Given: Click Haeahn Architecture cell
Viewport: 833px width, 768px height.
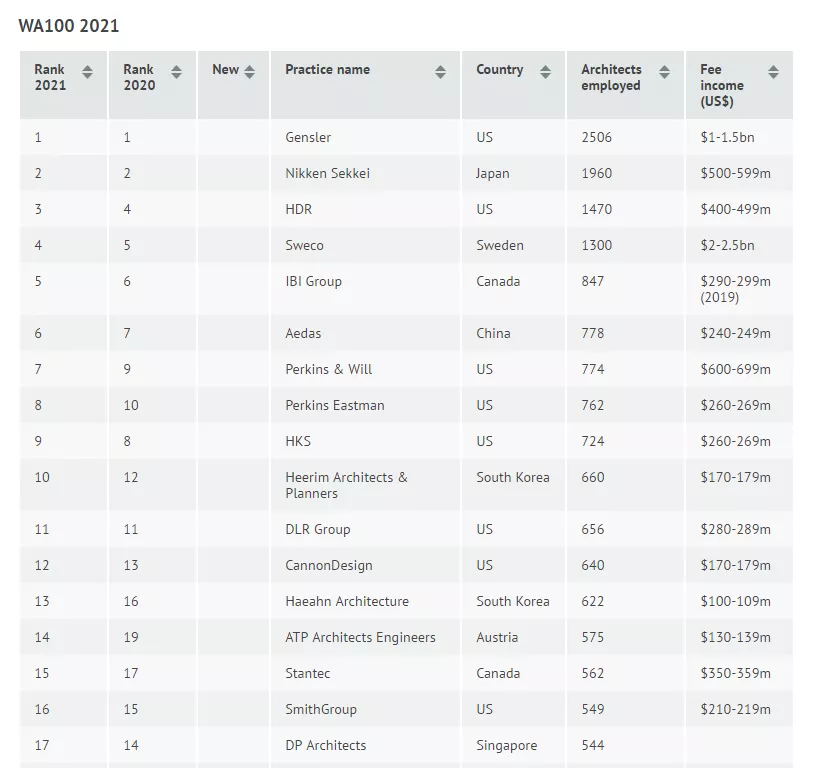Looking at the screenshot, I should [366, 601].
